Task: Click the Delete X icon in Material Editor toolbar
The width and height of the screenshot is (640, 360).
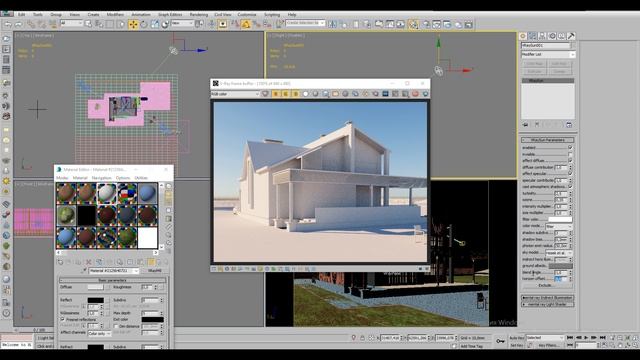Action: [x=89, y=262]
